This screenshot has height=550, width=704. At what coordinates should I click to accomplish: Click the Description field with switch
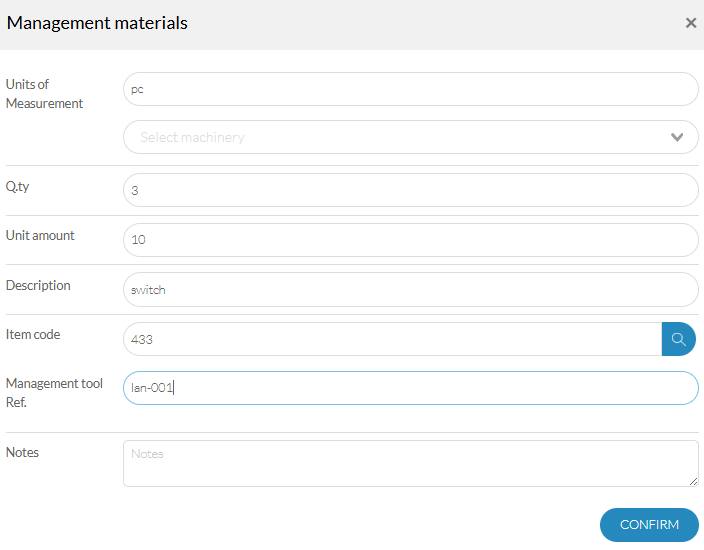click(410, 290)
